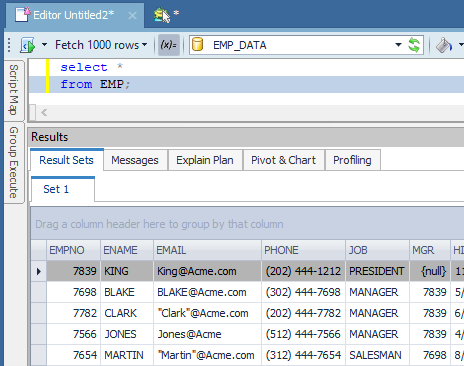Screen dimensions: 464x366
Task: Click the green refresh connection icon
Action: click(x=414, y=45)
